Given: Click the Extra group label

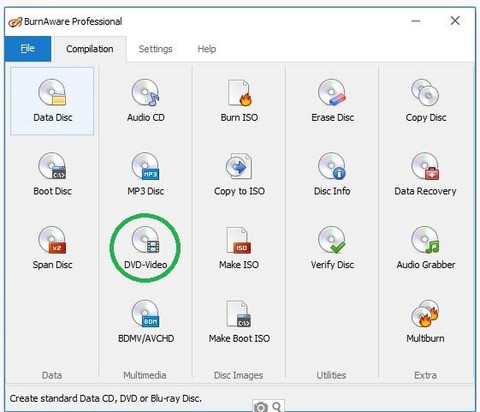Looking at the screenshot, I should (x=425, y=375).
